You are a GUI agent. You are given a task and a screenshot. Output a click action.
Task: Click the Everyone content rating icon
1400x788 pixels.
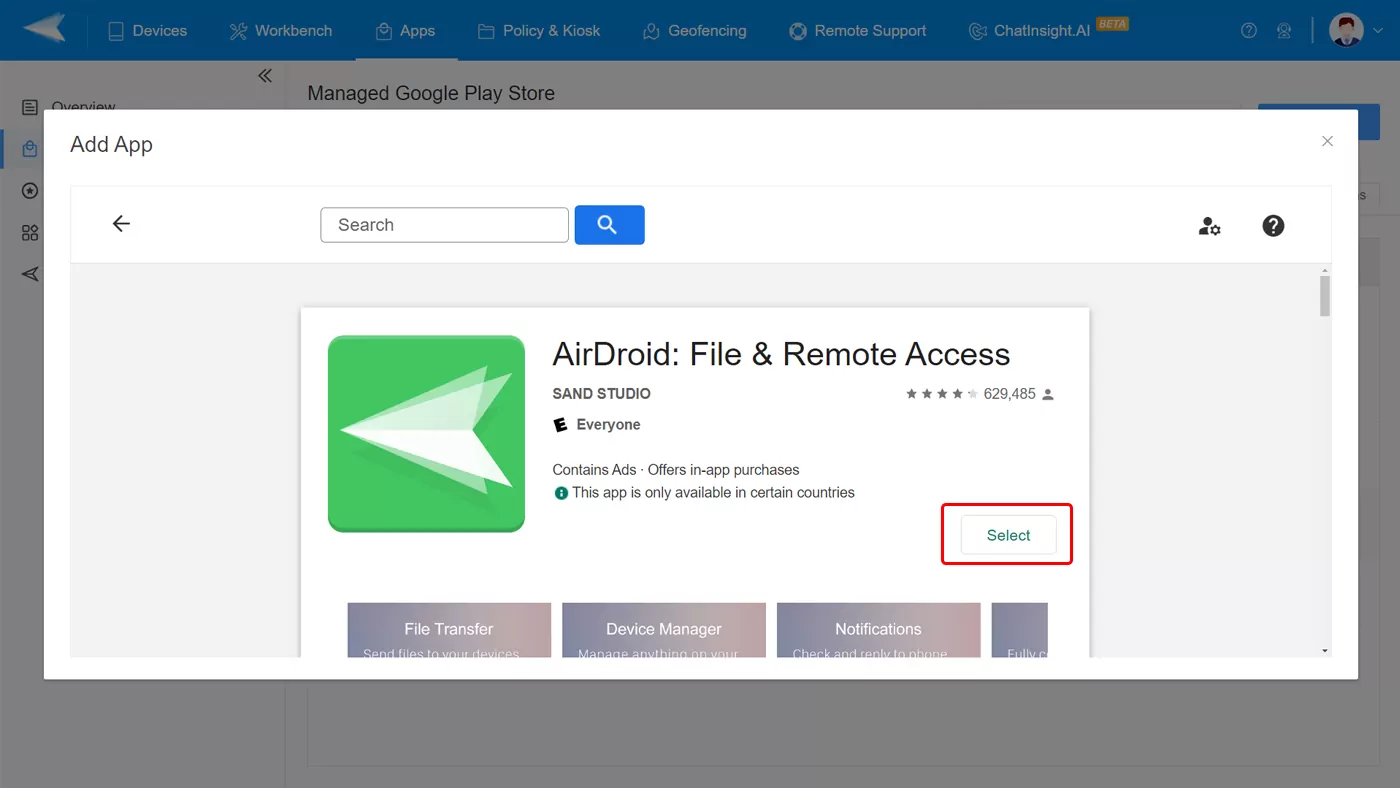pyautogui.click(x=560, y=425)
